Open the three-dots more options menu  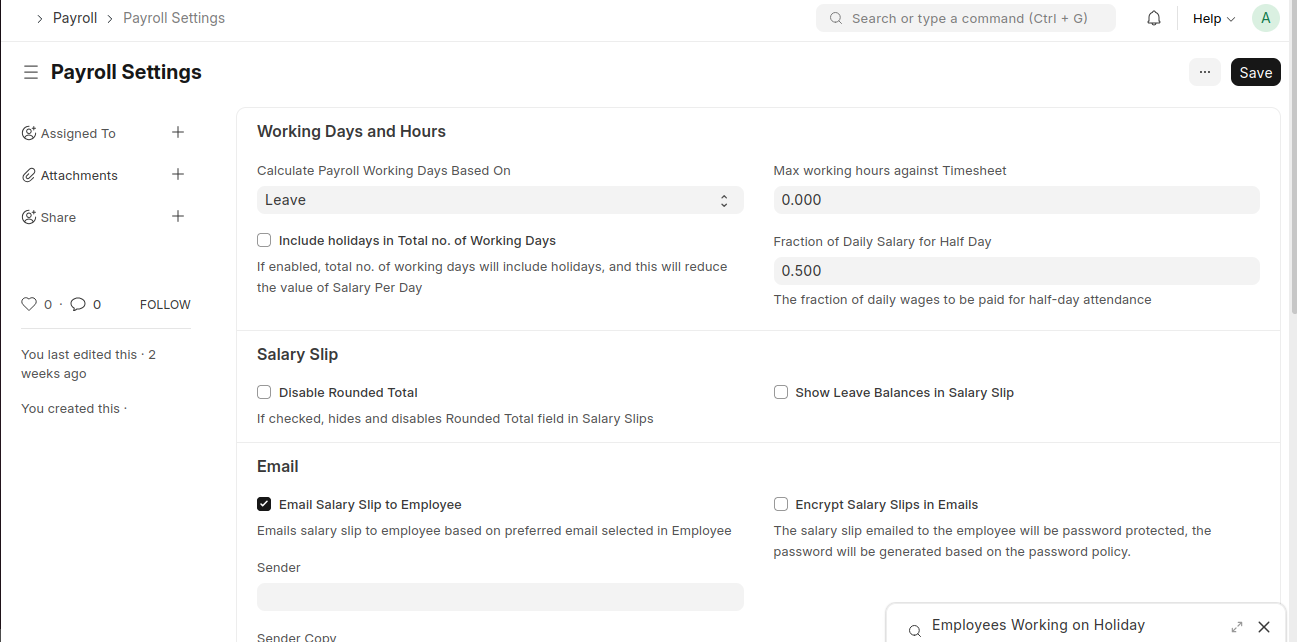[x=1204, y=72]
